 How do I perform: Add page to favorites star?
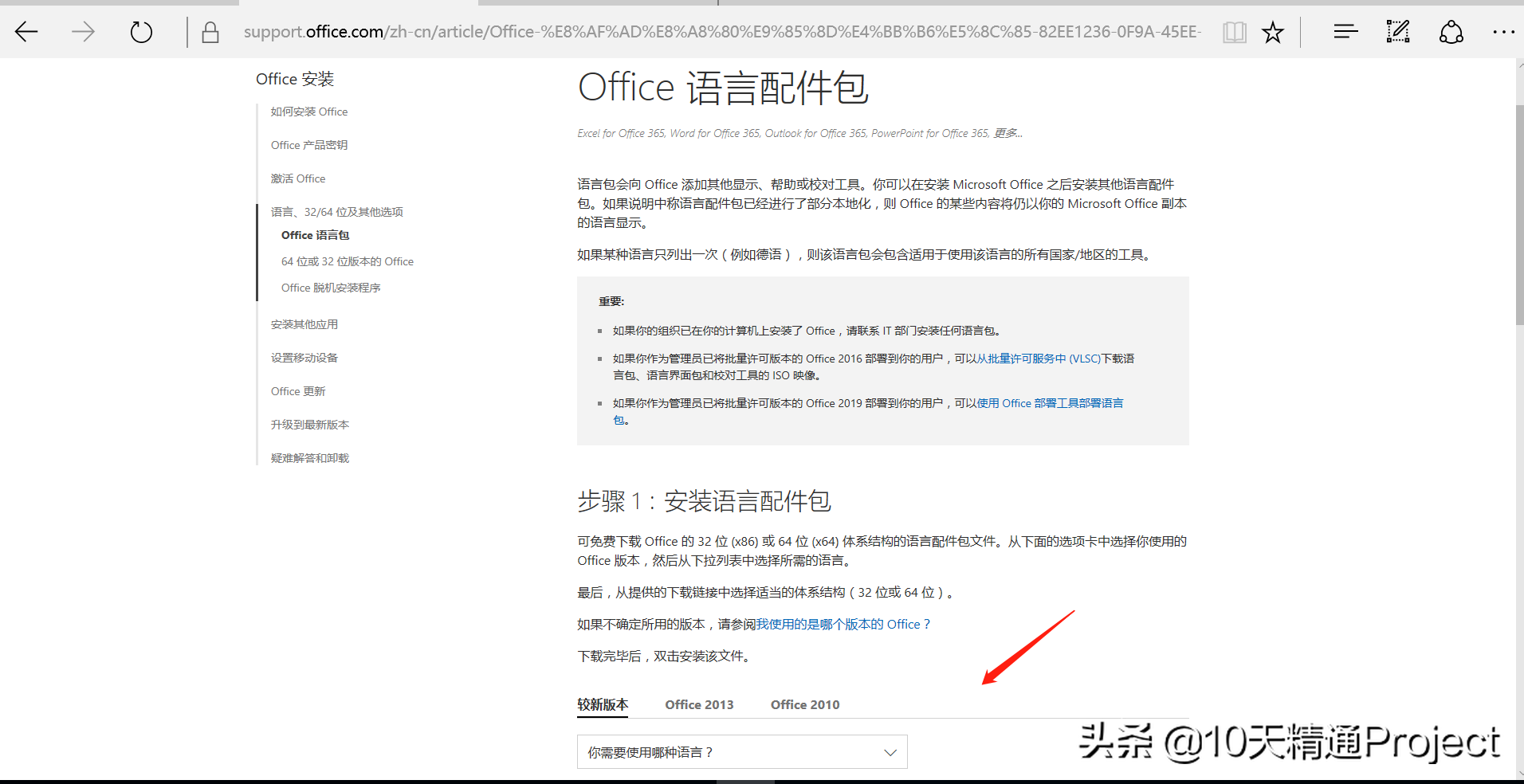[1273, 32]
